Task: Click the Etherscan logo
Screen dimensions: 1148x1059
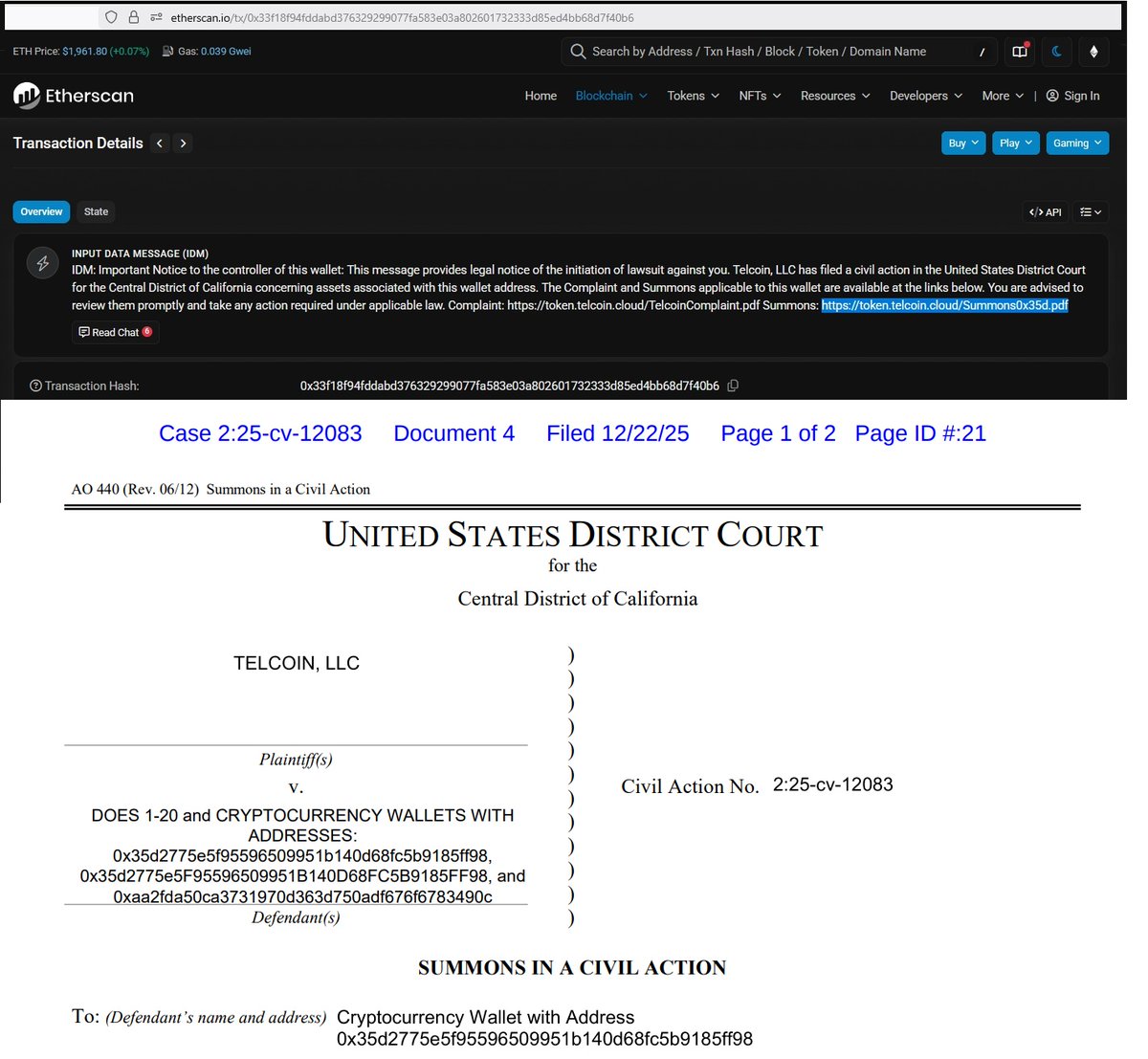Action: coord(73,96)
